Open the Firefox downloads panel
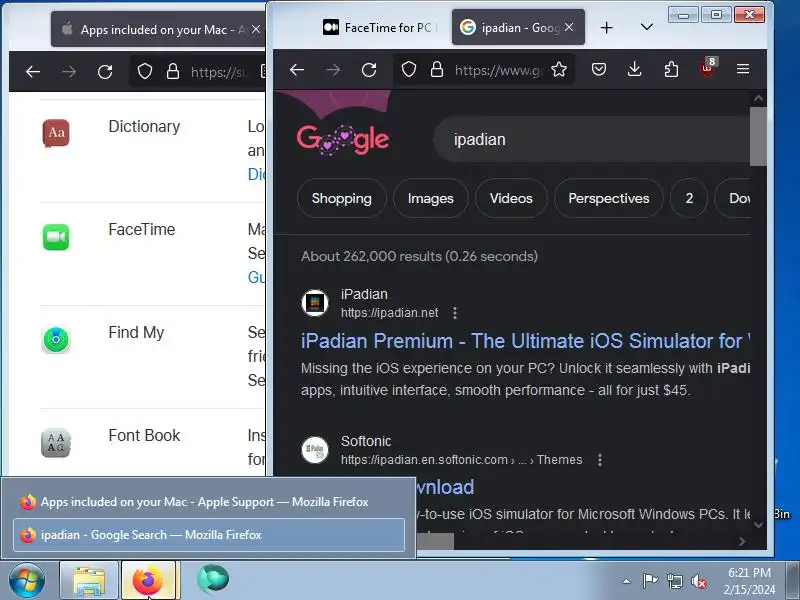Screen dimensions: 800x600 [x=635, y=69]
